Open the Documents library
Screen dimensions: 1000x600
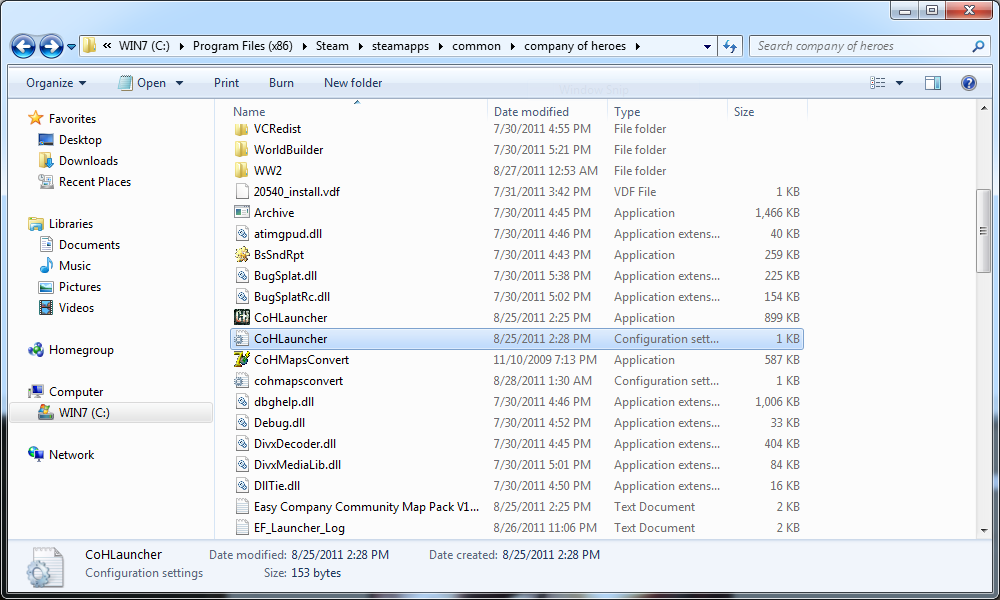(89, 245)
